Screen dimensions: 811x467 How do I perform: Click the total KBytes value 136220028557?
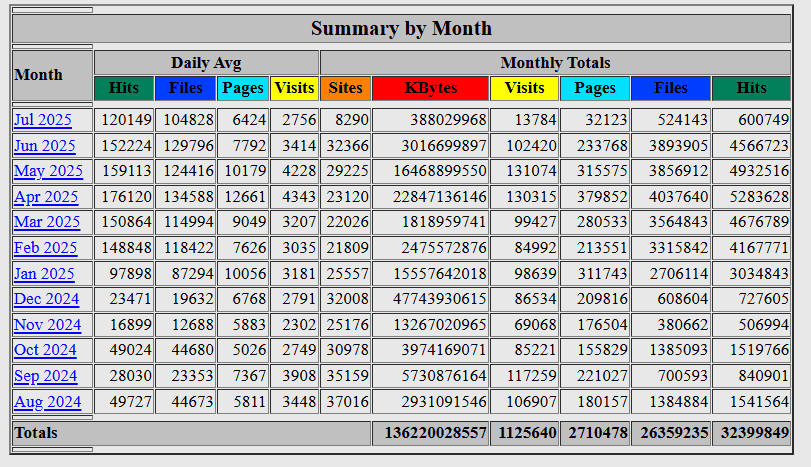tap(430, 433)
